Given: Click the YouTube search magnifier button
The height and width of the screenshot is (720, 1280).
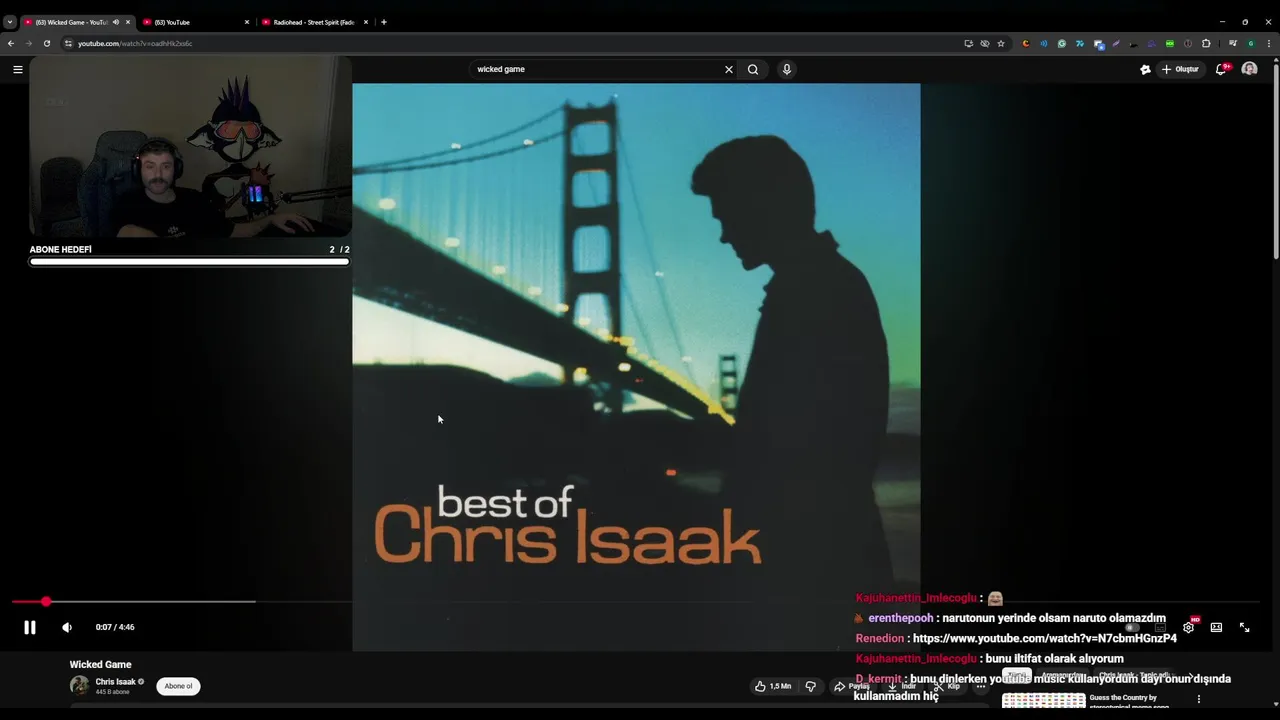Looking at the screenshot, I should click(753, 69).
